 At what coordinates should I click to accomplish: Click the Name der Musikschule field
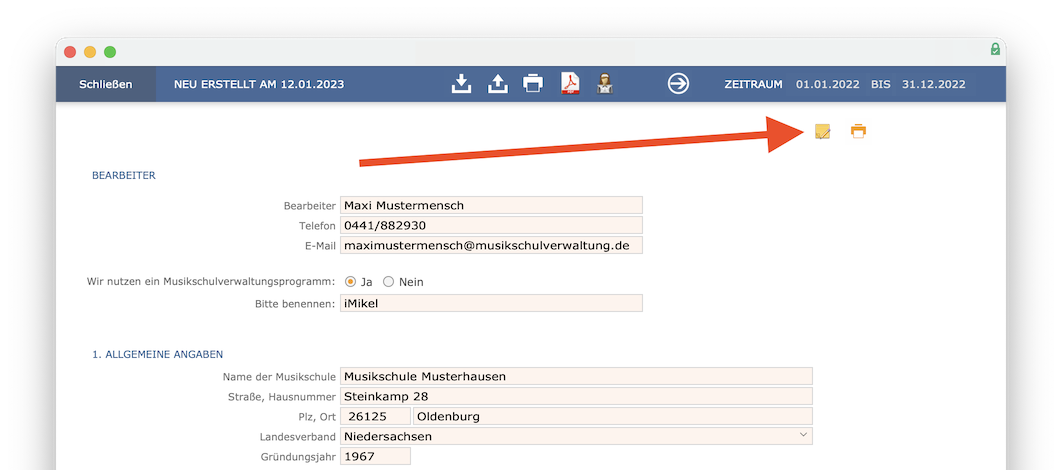(x=576, y=376)
